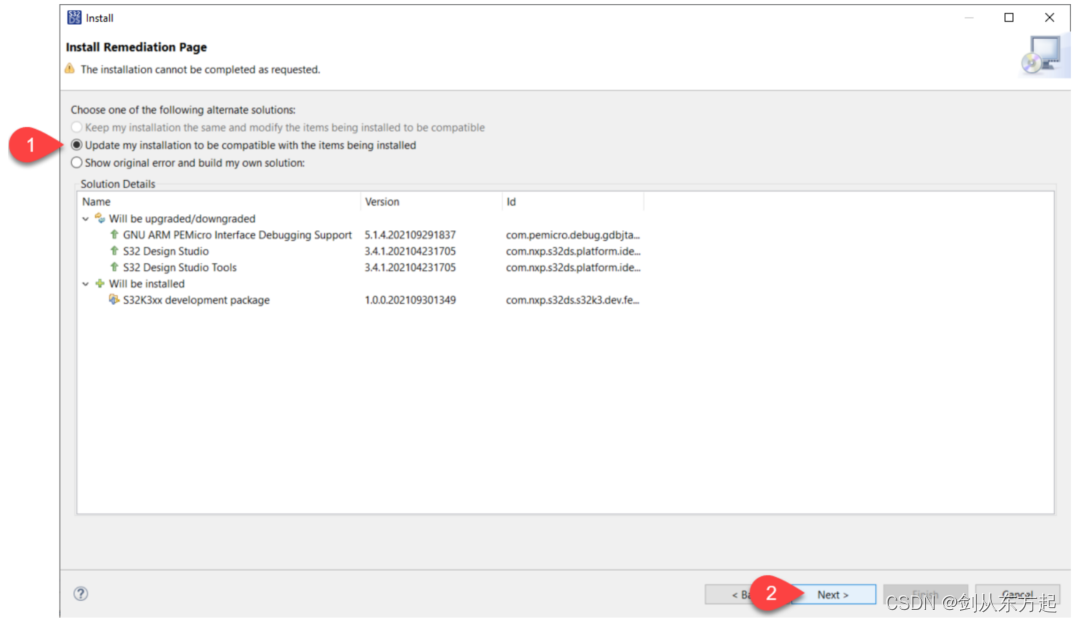This screenshot has height=622, width=1072.
Task: Click the green arrow icon for GNU ARM PEMicro
Action: (114, 234)
